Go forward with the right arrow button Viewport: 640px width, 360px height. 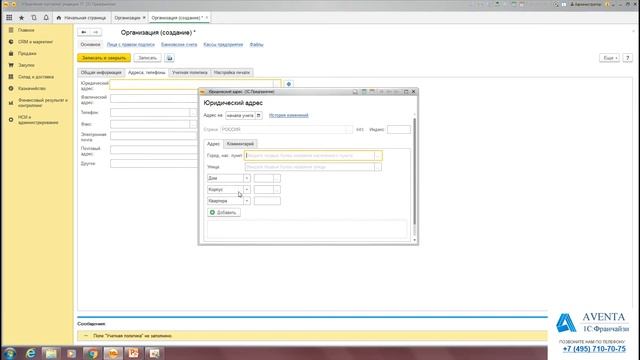(96, 32)
